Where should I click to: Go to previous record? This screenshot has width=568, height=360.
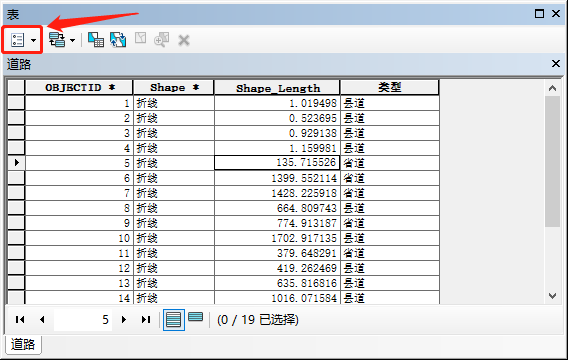pos(42,319)
